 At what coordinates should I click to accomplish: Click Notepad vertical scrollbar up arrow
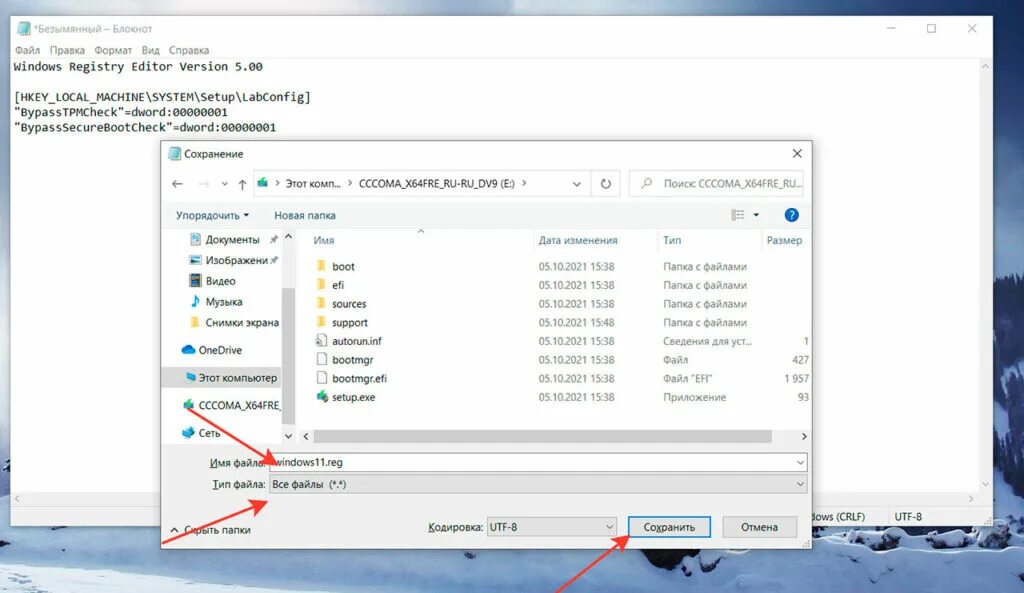click(985, 67)
